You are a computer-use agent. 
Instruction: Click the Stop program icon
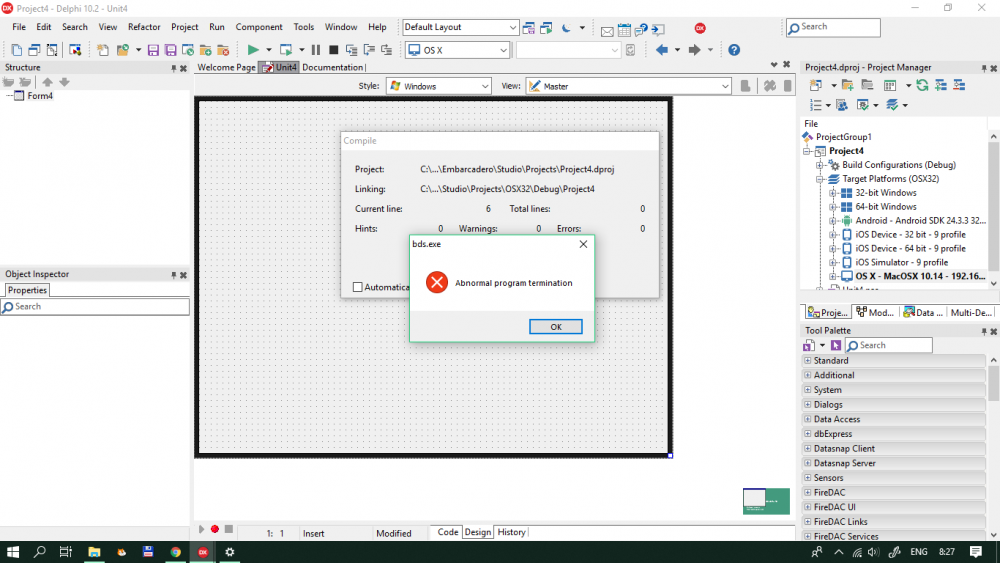click(333, 50)
